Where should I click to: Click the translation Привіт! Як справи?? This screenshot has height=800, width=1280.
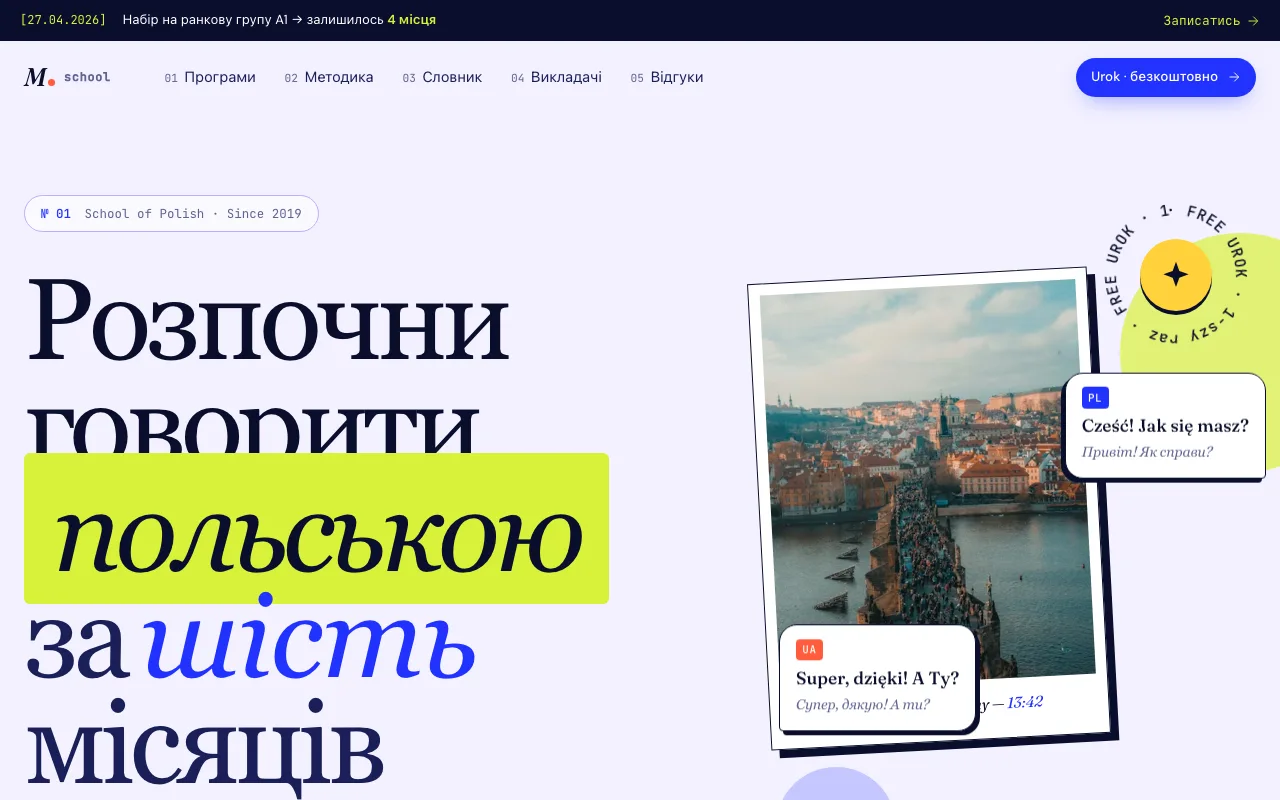[x=1147, y=452]
